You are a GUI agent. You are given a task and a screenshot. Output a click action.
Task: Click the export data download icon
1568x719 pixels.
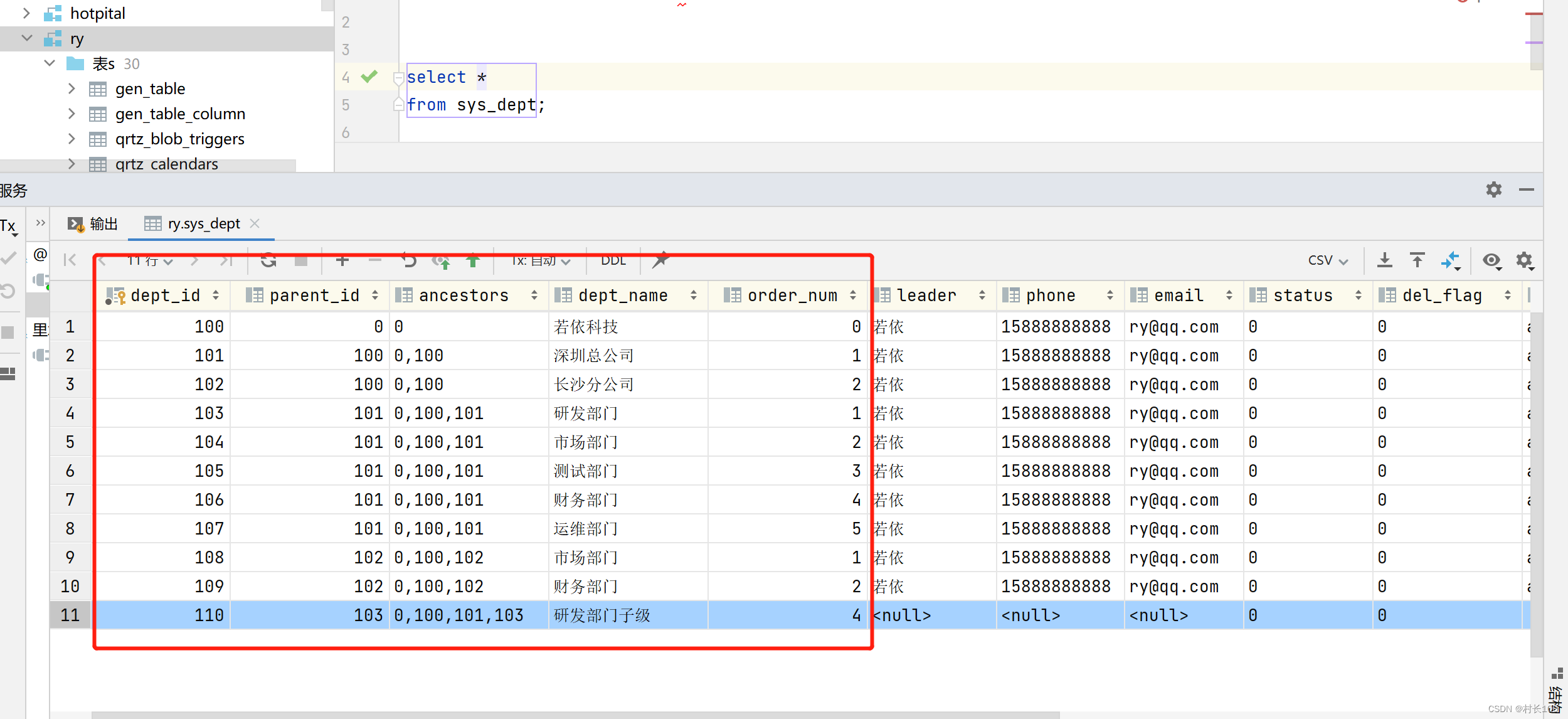[1385, 260]
